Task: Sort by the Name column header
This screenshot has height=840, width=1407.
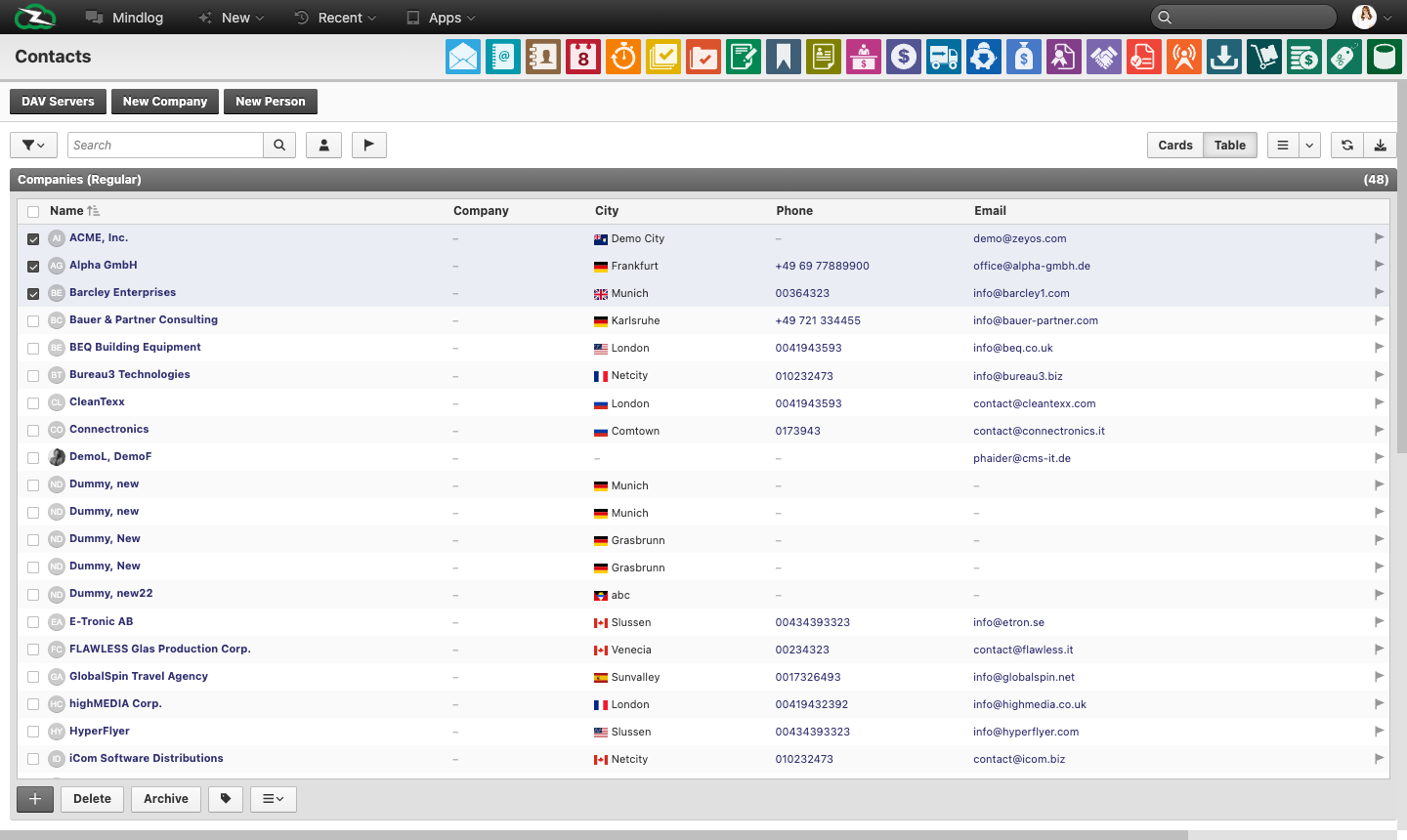Action: tap(66, 211)
